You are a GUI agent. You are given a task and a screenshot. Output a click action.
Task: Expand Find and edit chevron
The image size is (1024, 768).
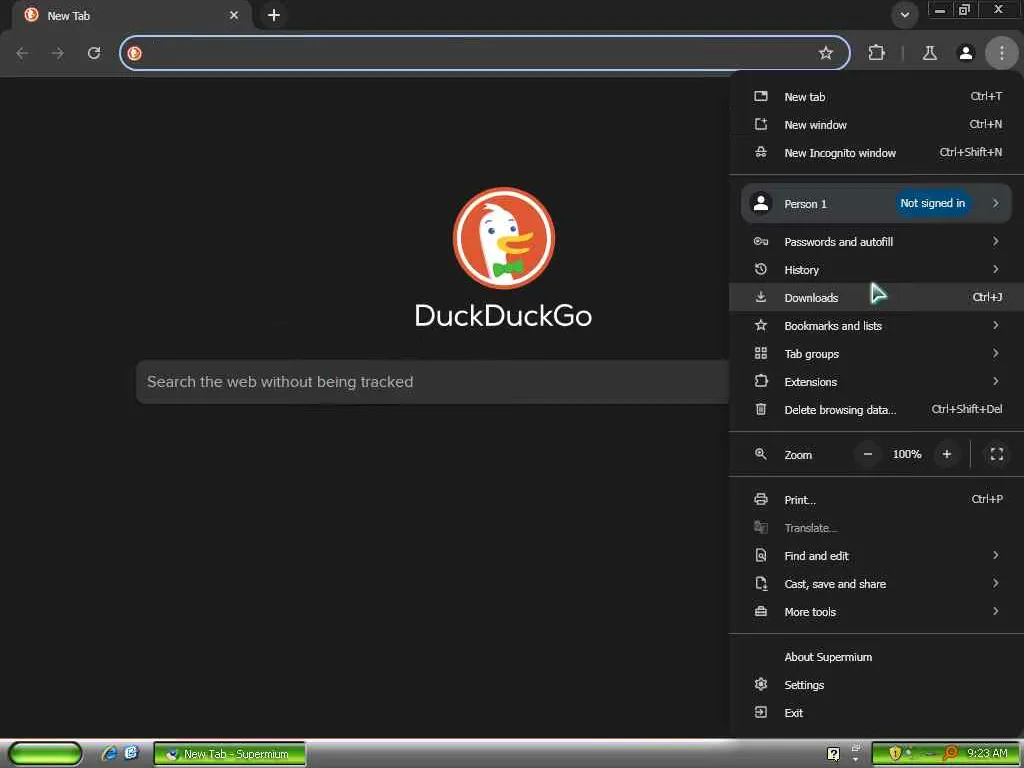[995, 556]
